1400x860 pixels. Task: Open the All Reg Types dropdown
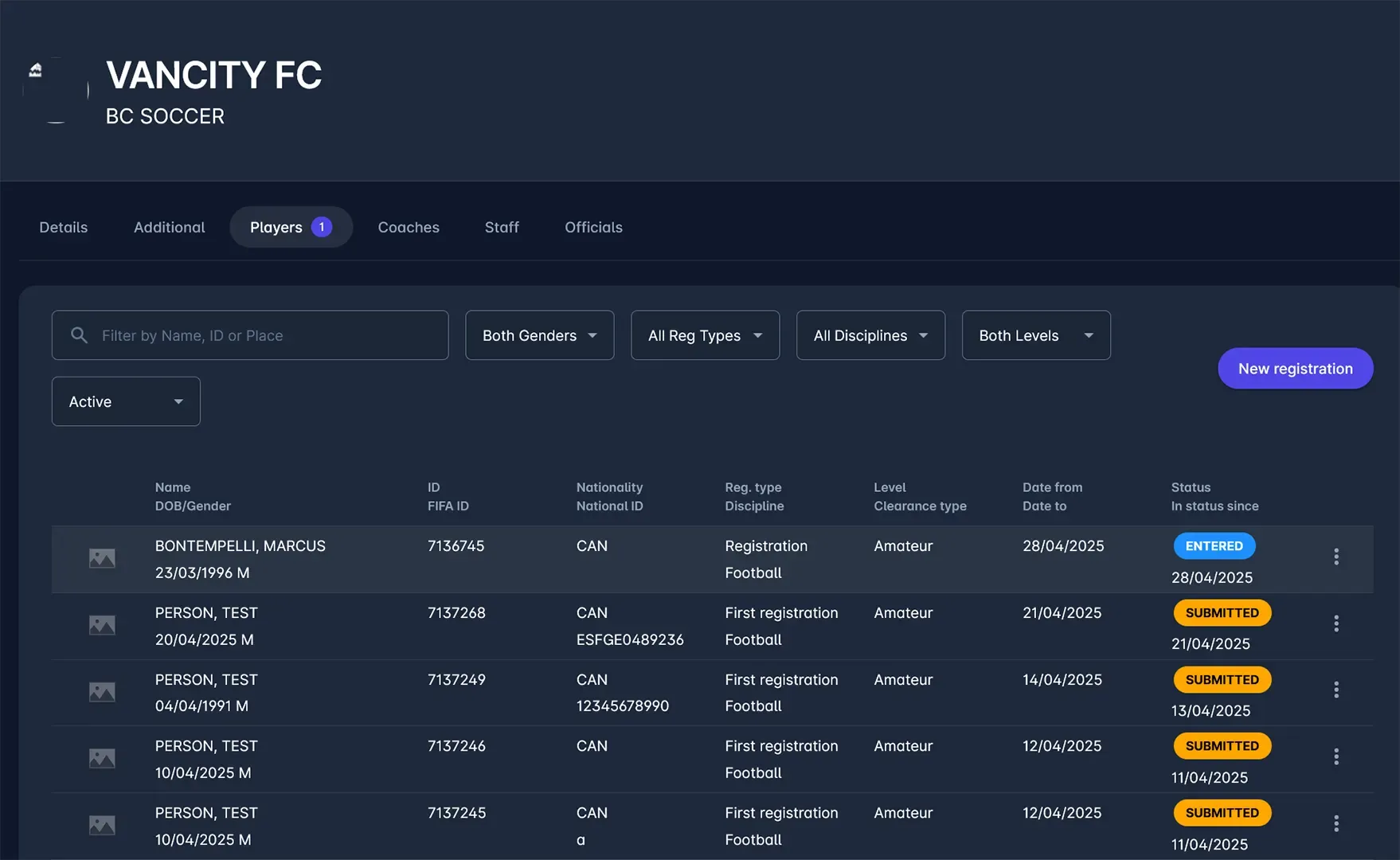[x=705, y=335]
